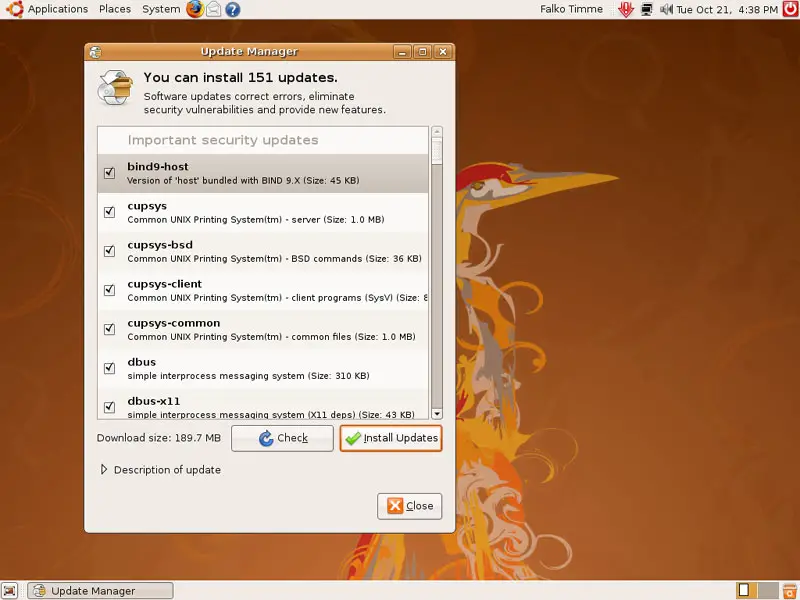Click the Check button
The width and height of the screenshot is (800, 600).
point(282,438)
